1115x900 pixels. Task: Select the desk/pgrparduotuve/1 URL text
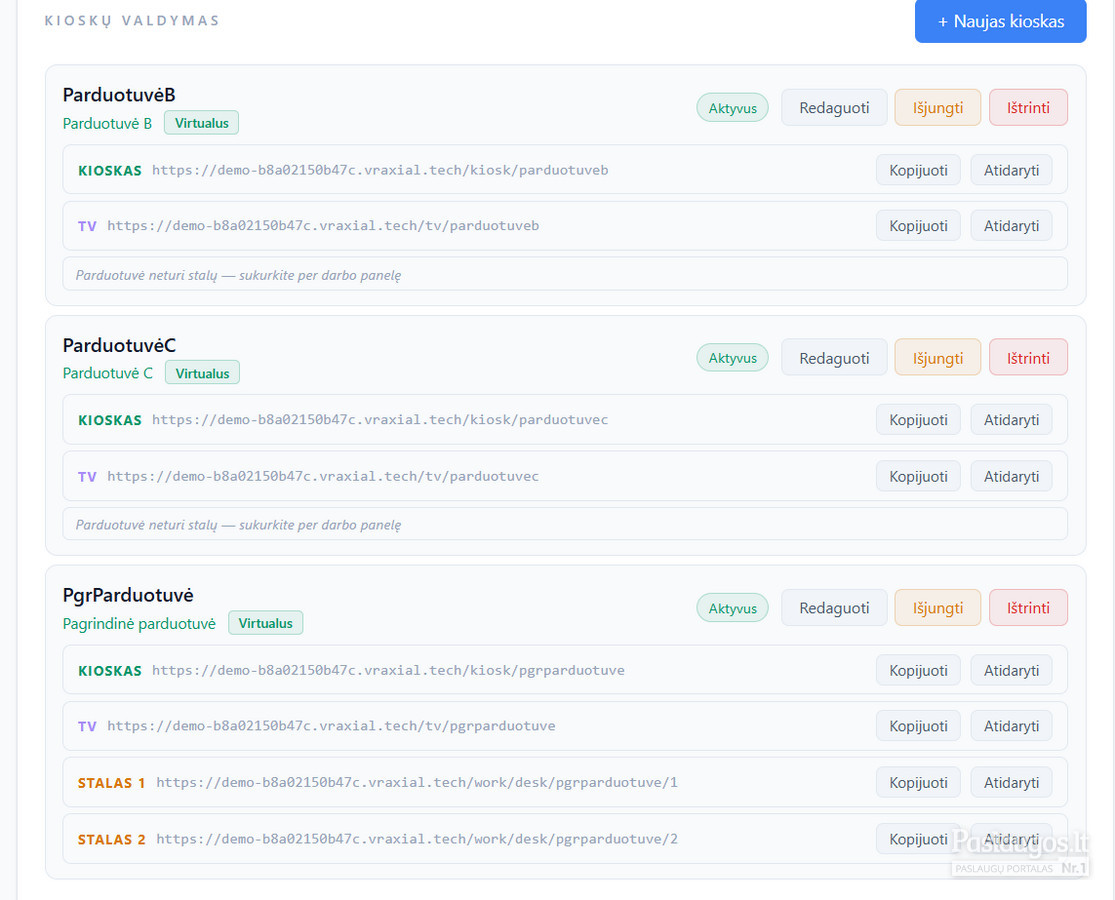click(x=417, y=783)
